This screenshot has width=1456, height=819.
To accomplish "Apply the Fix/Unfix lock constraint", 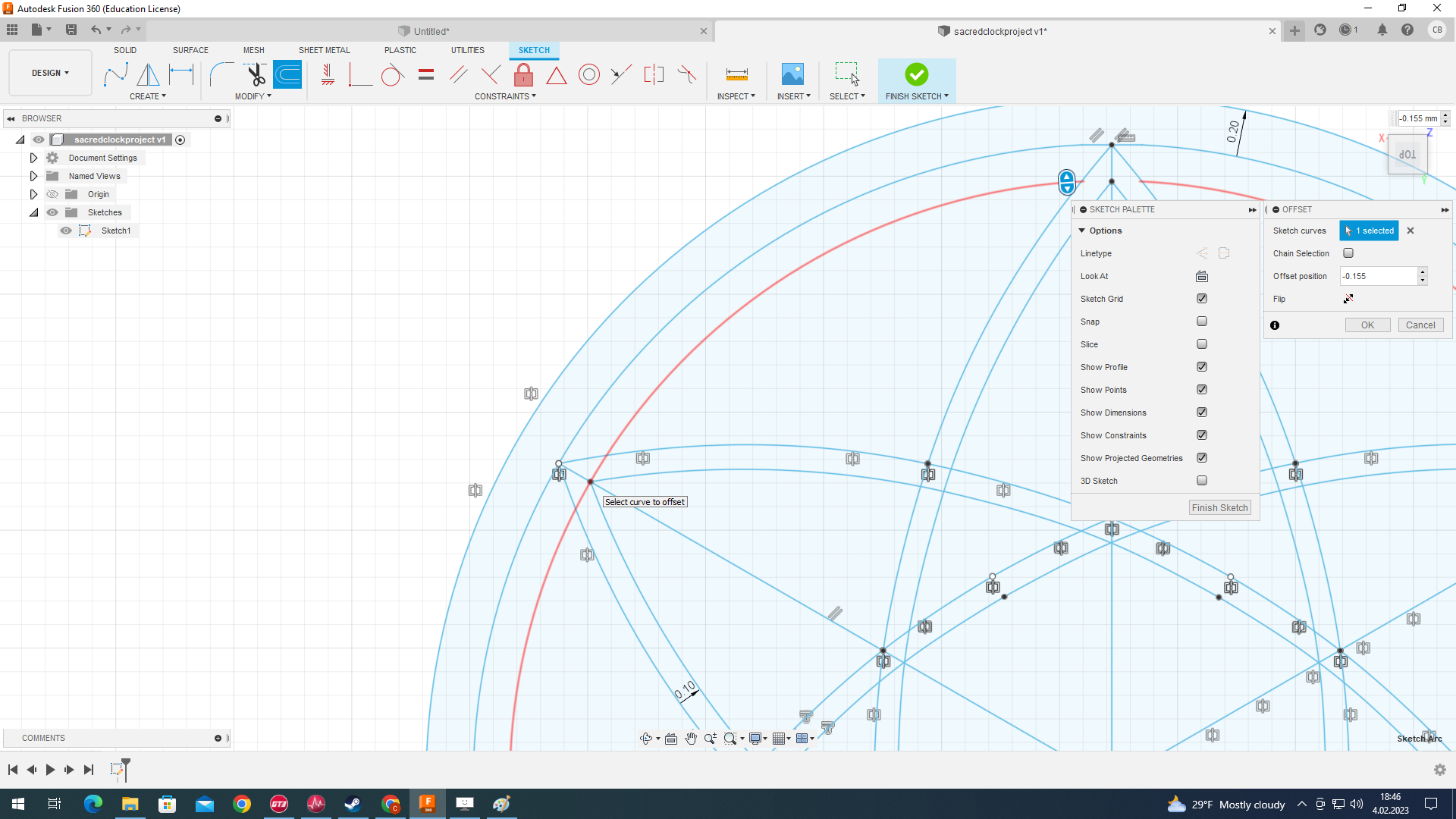I will 523,74.
